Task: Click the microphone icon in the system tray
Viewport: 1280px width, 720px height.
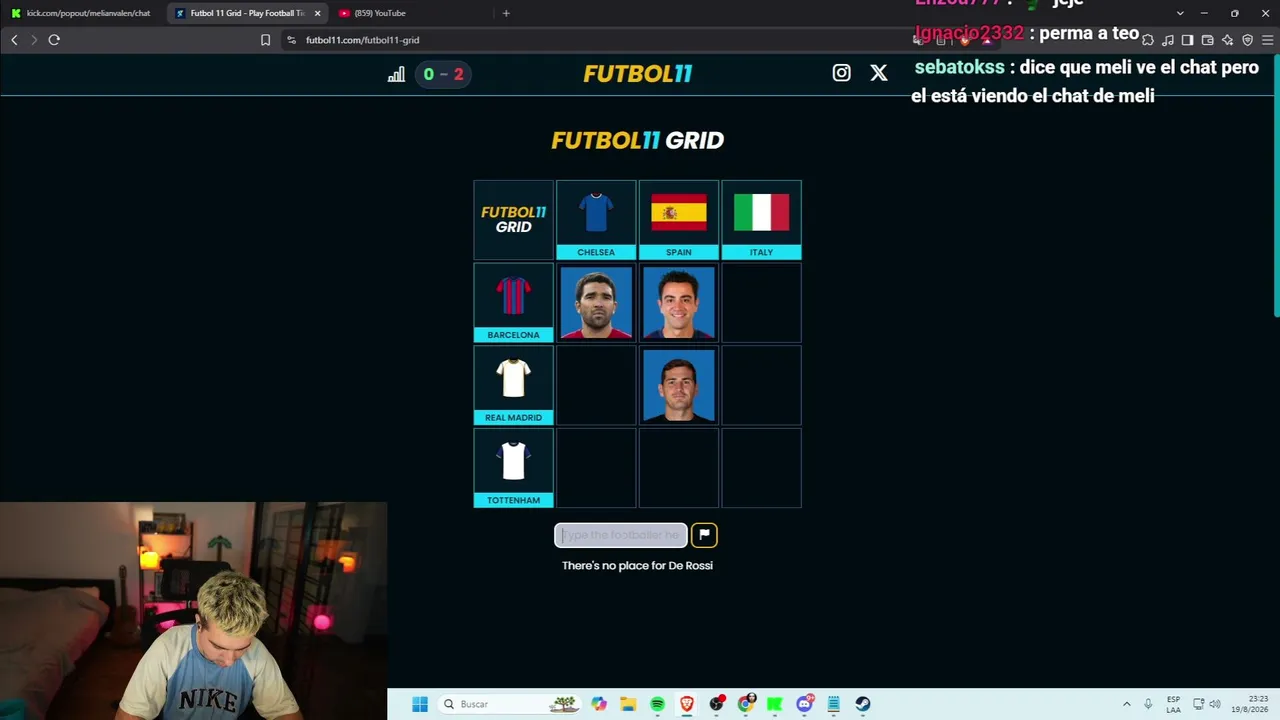Action: tap(1148, 704)
